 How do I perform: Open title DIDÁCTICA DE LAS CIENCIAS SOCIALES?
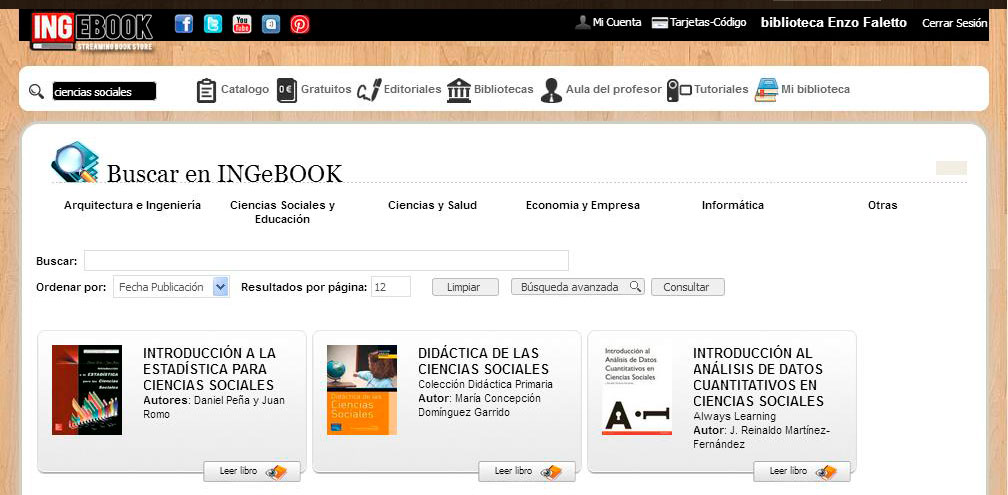click(x=483, y=361)
